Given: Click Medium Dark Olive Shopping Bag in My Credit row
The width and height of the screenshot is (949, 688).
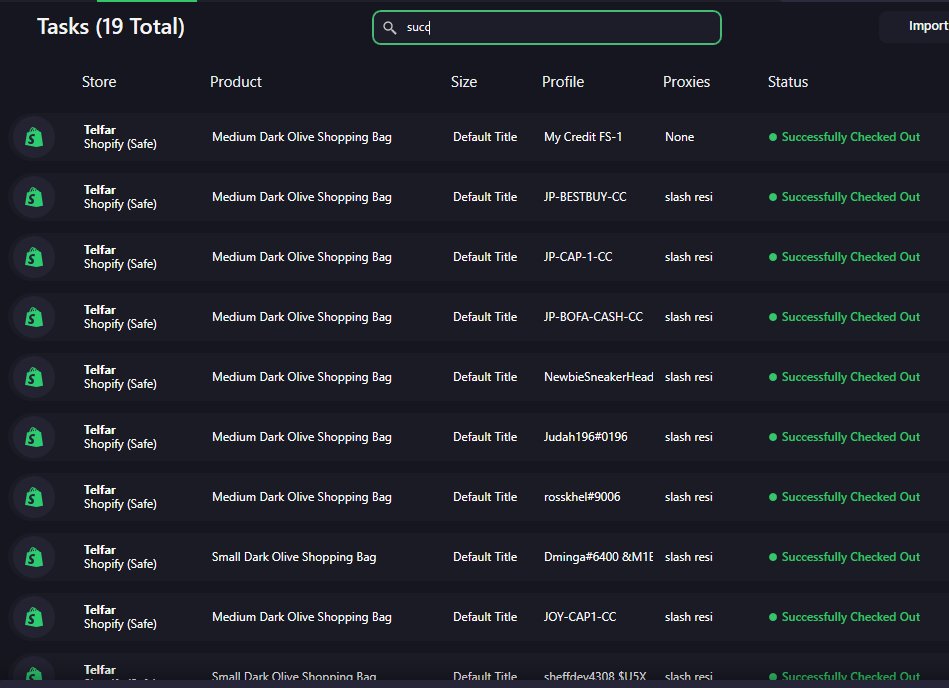Looking at the screenshot, I should coord(301,137).
